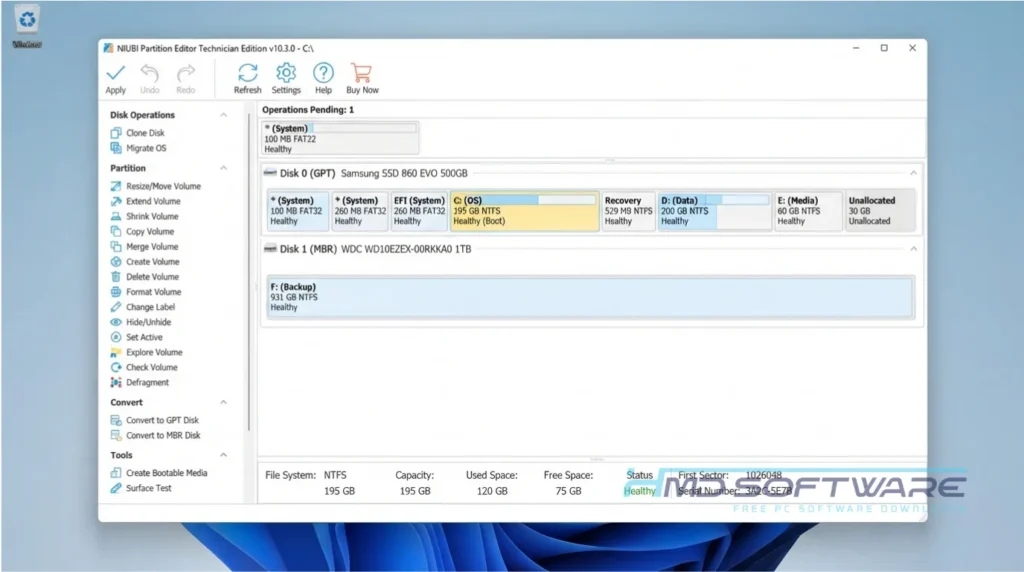
Task: Select Copy Volume
Action: pyautogui.click(x=142, y=231)
